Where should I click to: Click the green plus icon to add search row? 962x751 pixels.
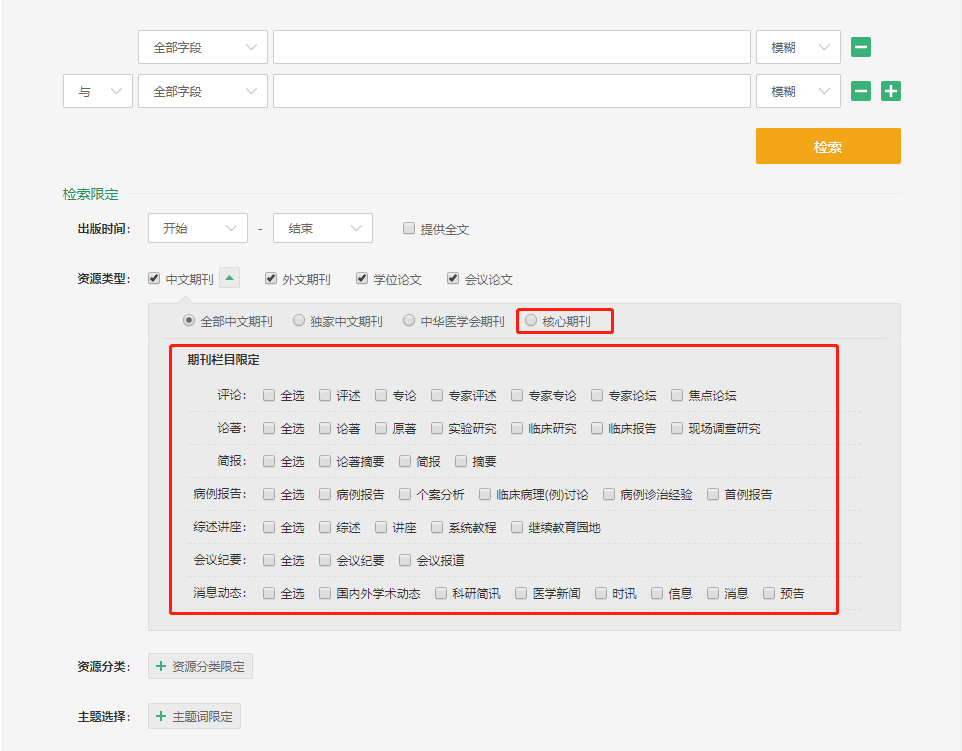point(890,91)
